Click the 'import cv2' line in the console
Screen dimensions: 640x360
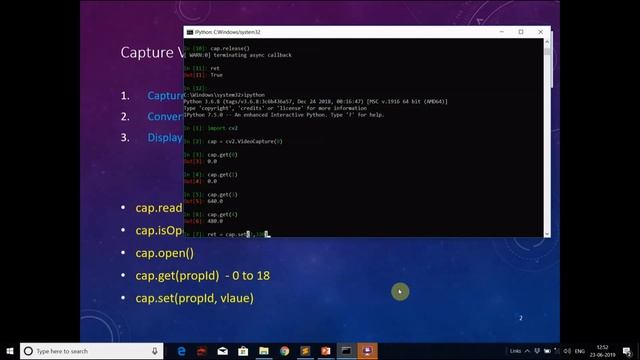click(222, 128)
